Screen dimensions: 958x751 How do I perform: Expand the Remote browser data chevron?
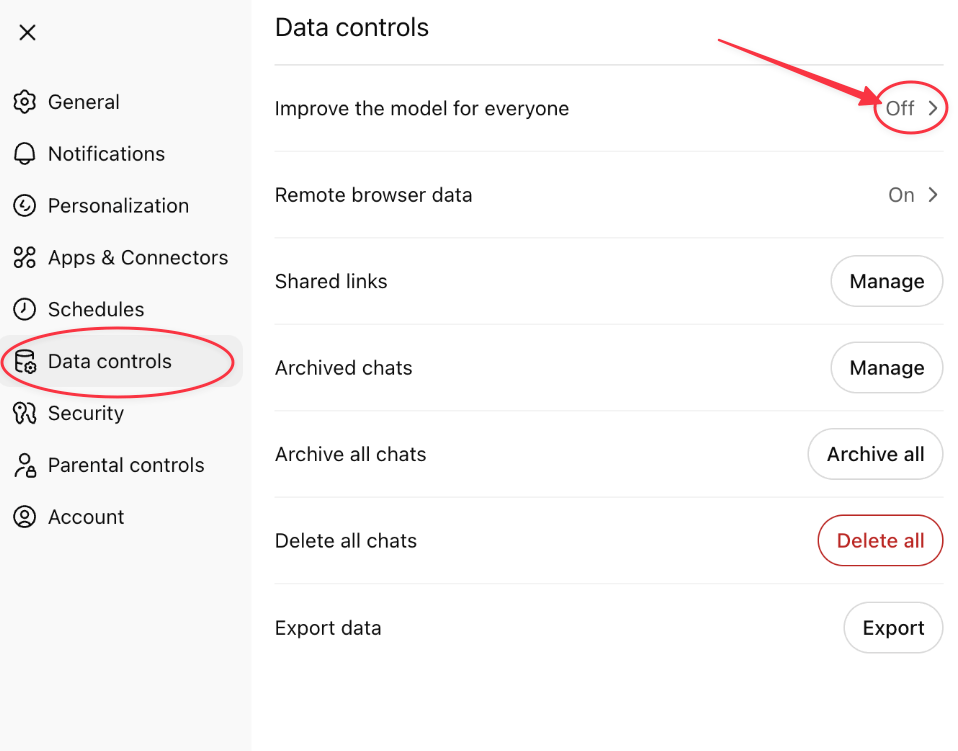click(x=933, y=195)
